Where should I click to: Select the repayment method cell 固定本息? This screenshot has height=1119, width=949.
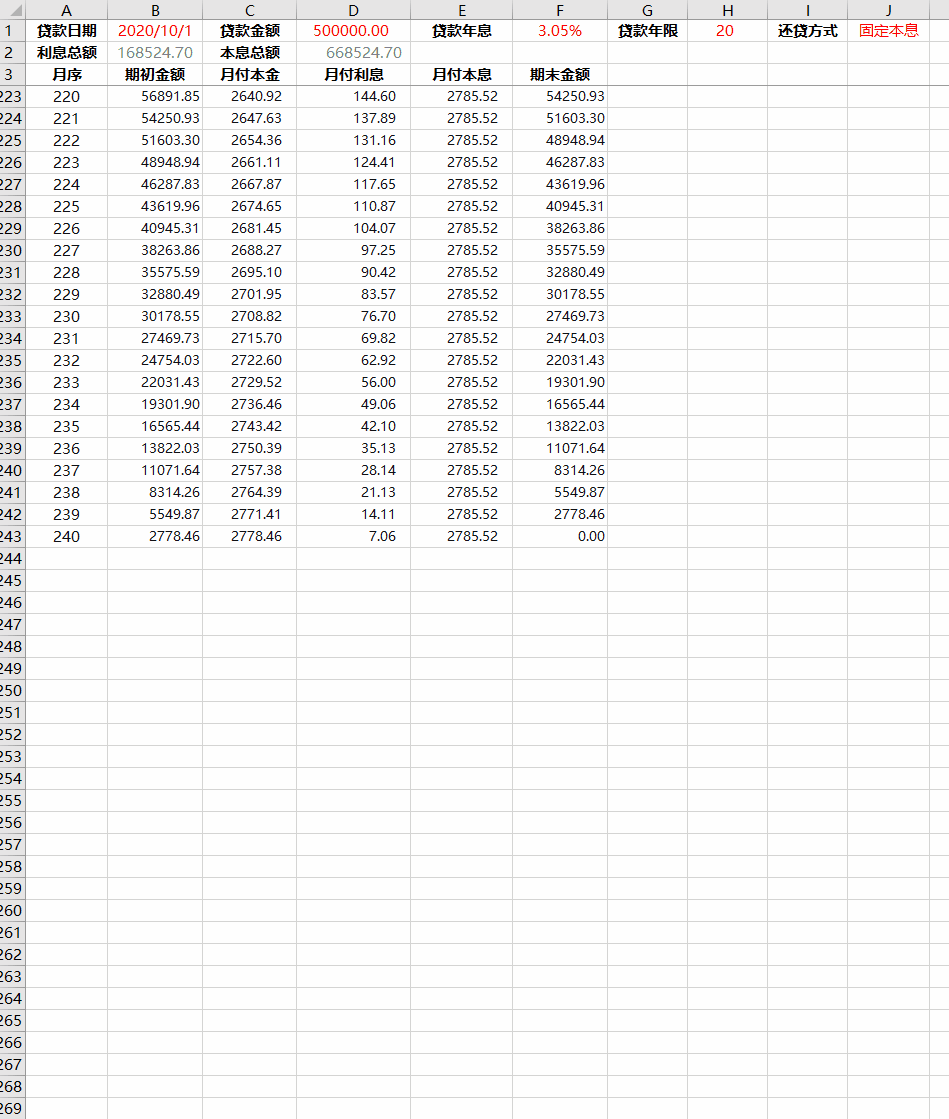click(888, 31)
